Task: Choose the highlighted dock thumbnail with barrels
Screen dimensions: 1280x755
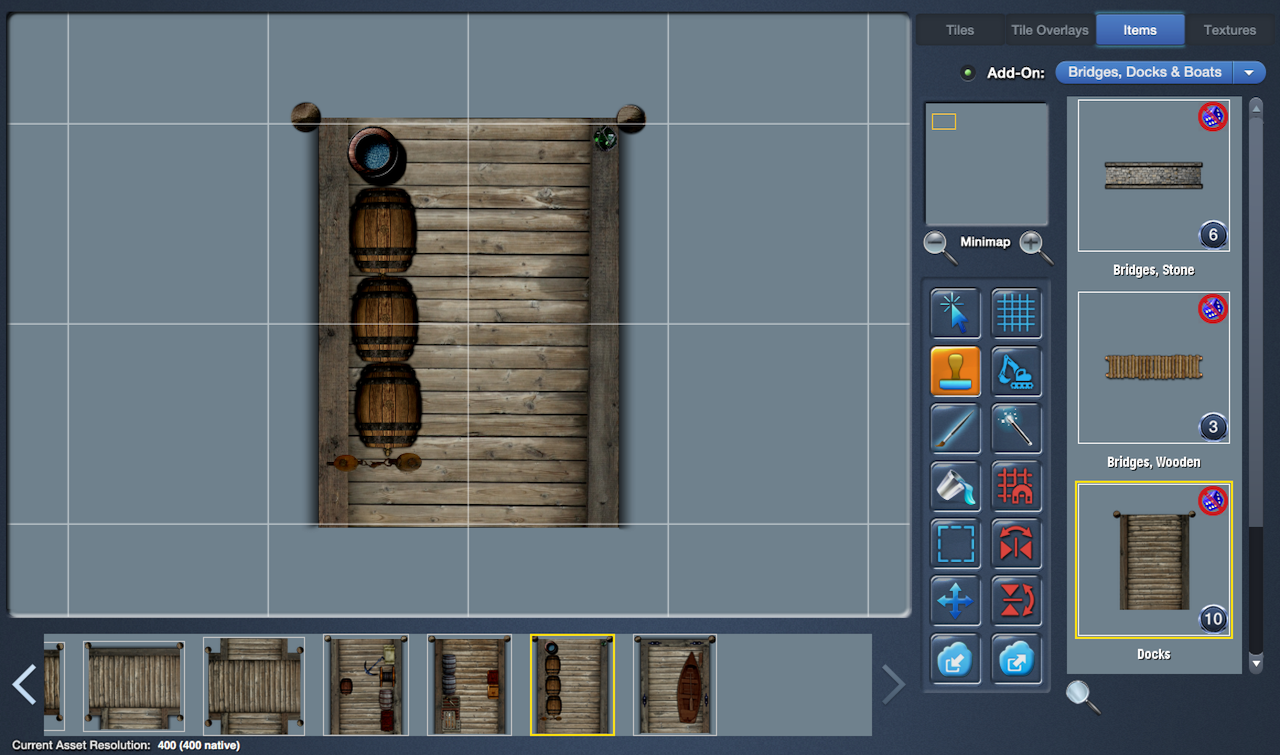Action: 572,685
